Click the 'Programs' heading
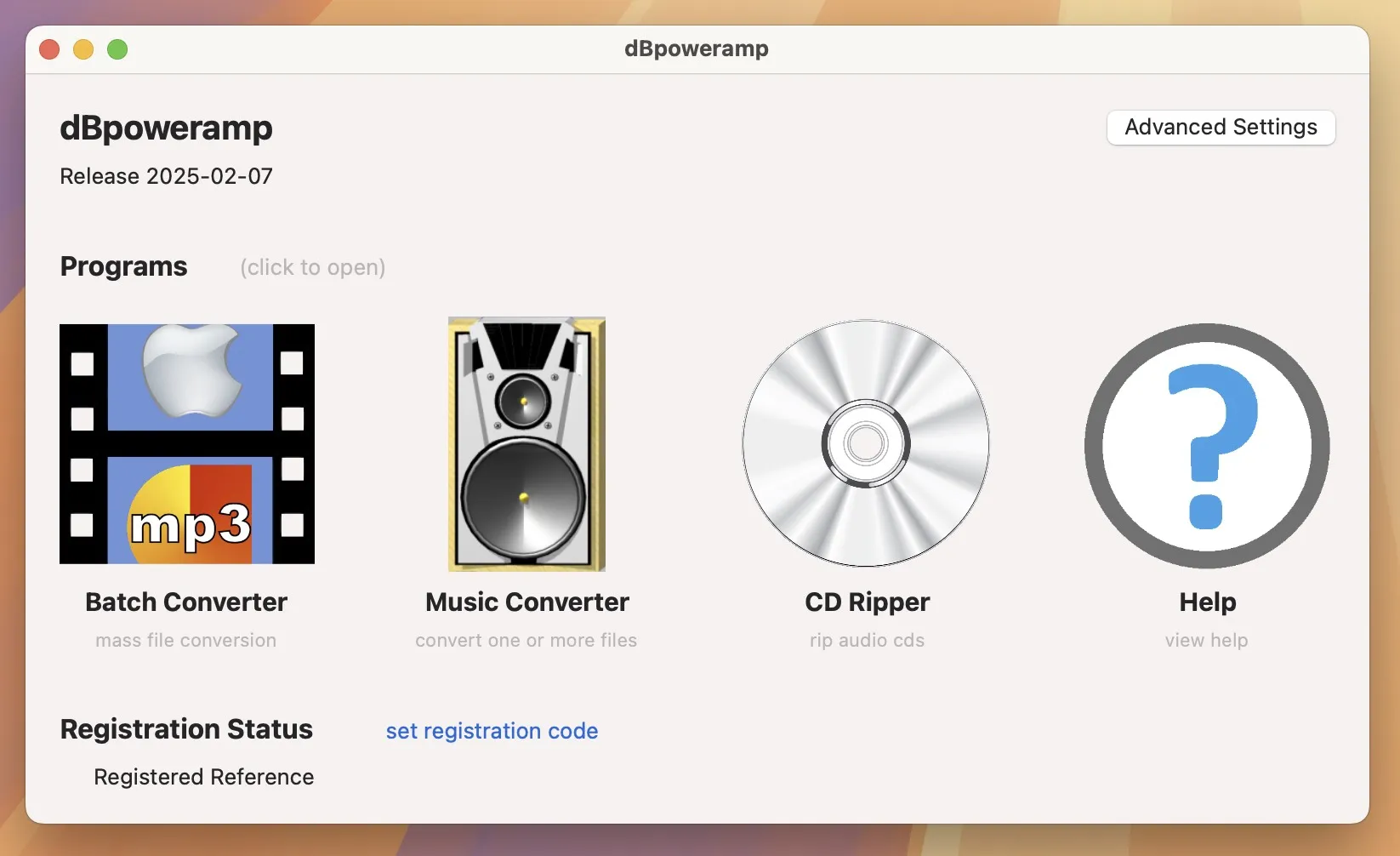The height and width of the screenshot is (856, 1400). pyautogui.click(x=123, y=267)
